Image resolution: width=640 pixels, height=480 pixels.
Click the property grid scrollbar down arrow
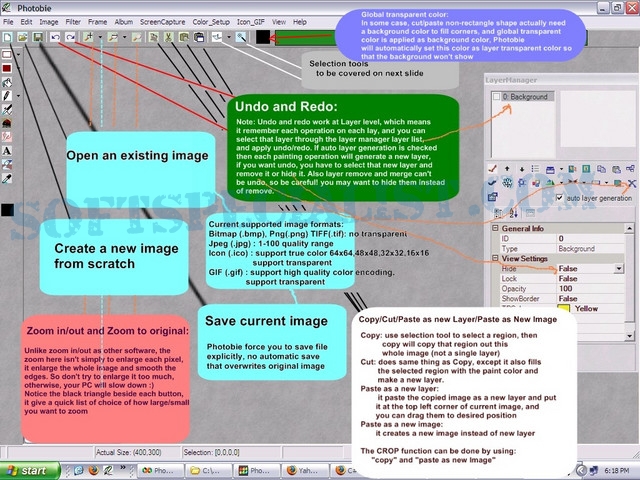pyautogui.click(x=629, y=336)
